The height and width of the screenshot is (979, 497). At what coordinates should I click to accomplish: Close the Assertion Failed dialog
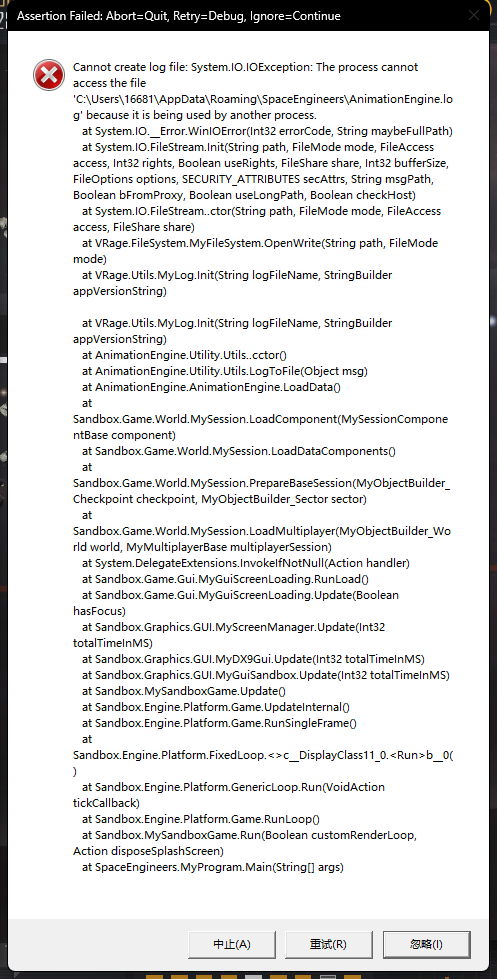(x=474, y=16)
